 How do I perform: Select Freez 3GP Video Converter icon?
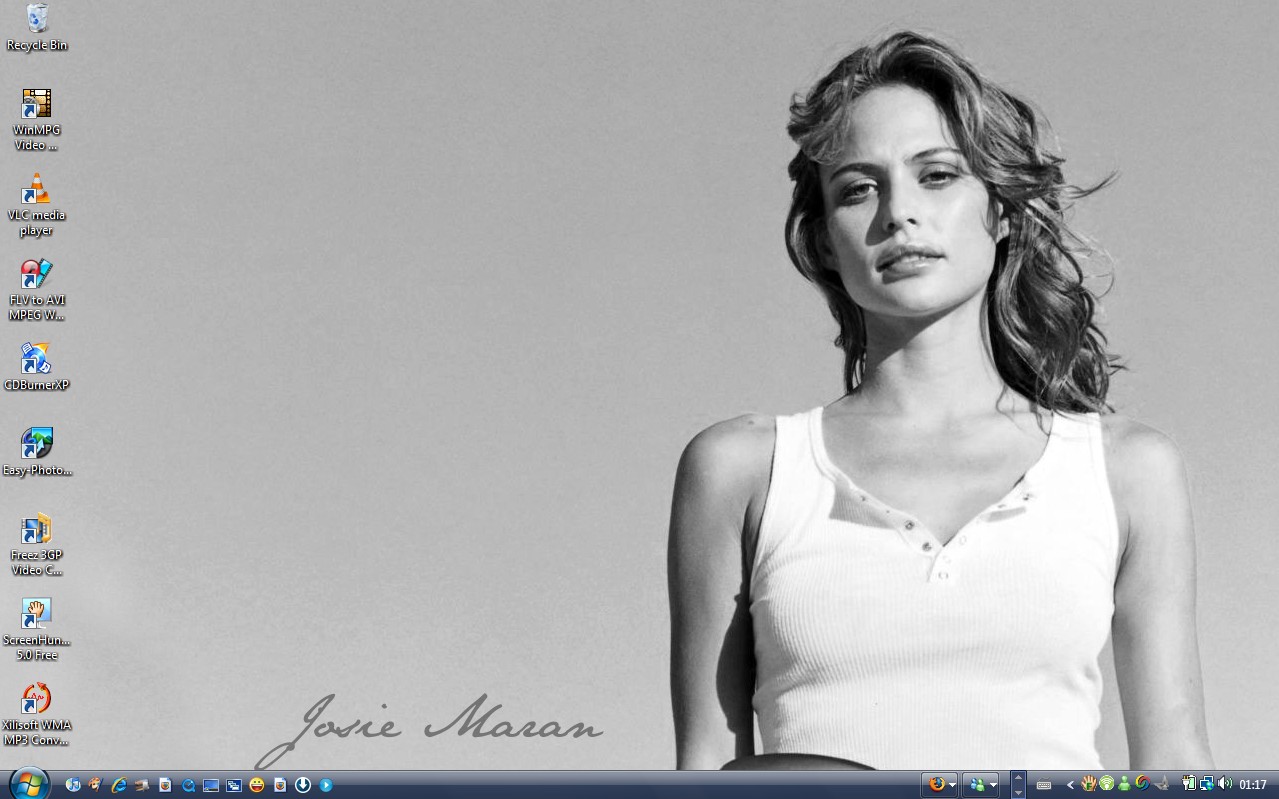pyautogui.click(x=36, y=529)
